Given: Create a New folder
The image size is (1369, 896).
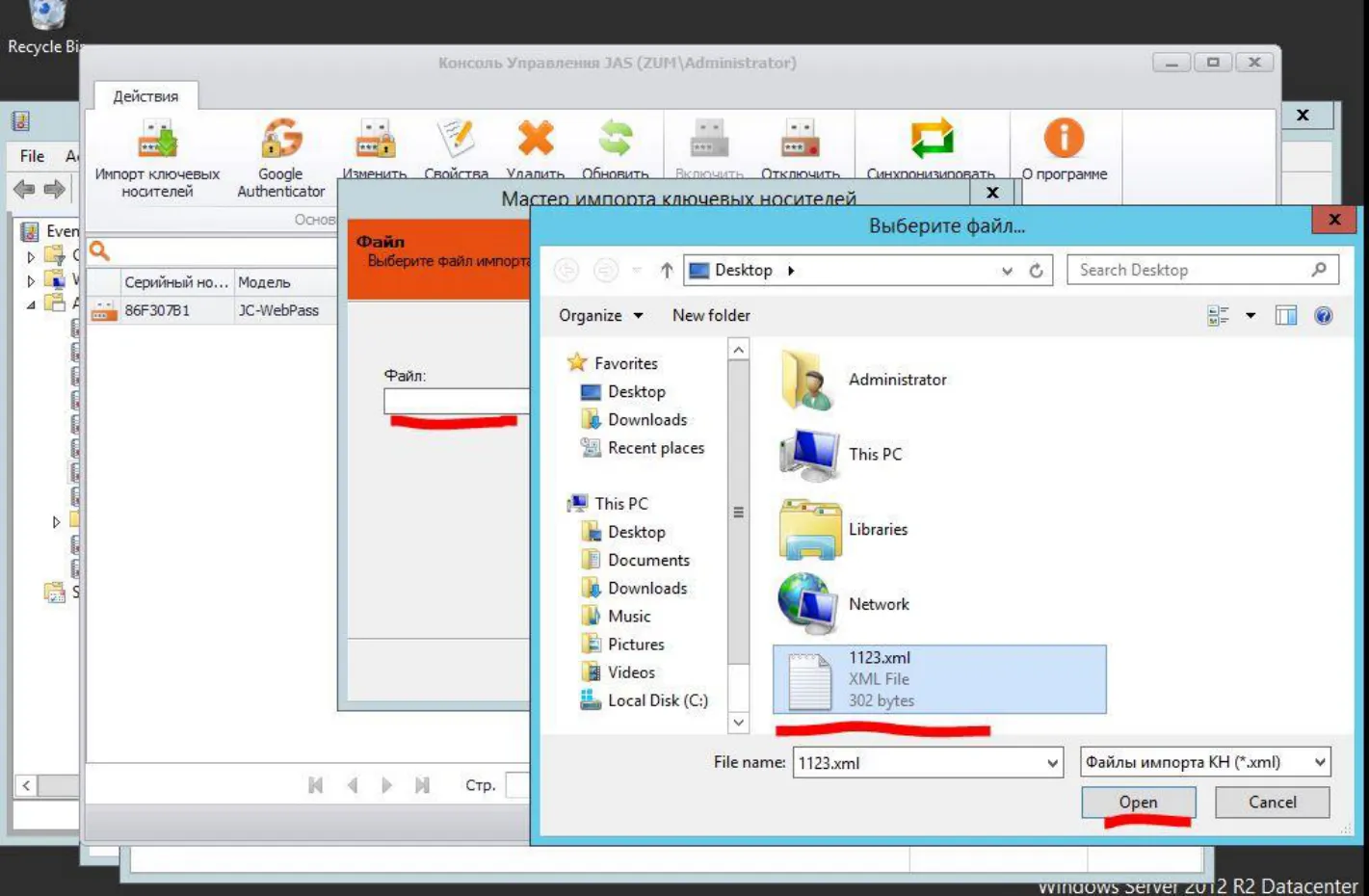Looking at the screenshot, I should (711, 315).
